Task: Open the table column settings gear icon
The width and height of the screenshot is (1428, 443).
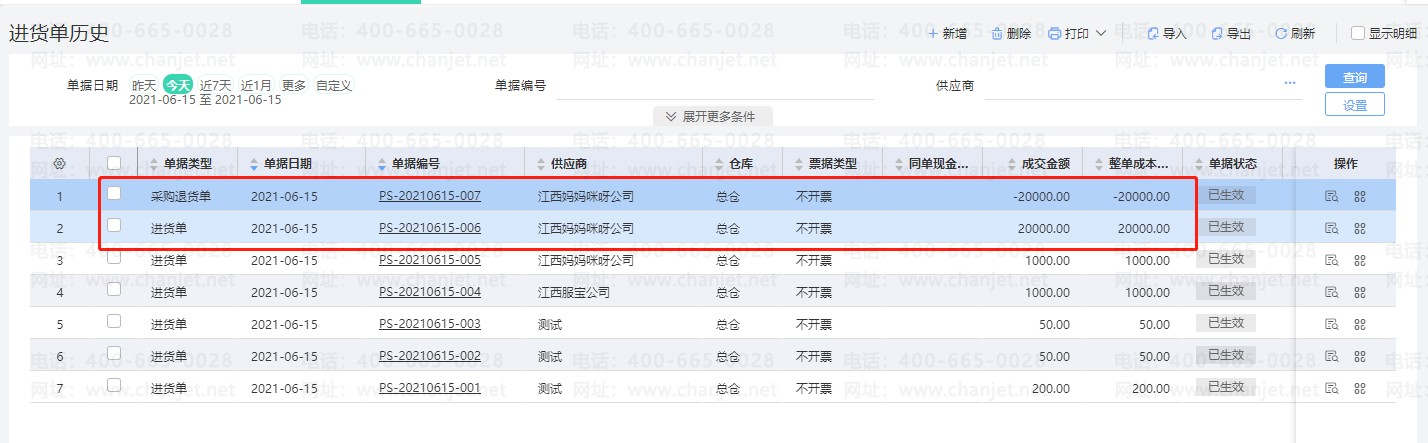Action: 59,163
